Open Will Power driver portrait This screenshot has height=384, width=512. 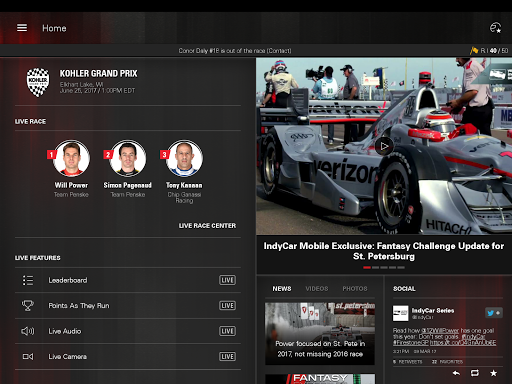(x=71, y=158)
